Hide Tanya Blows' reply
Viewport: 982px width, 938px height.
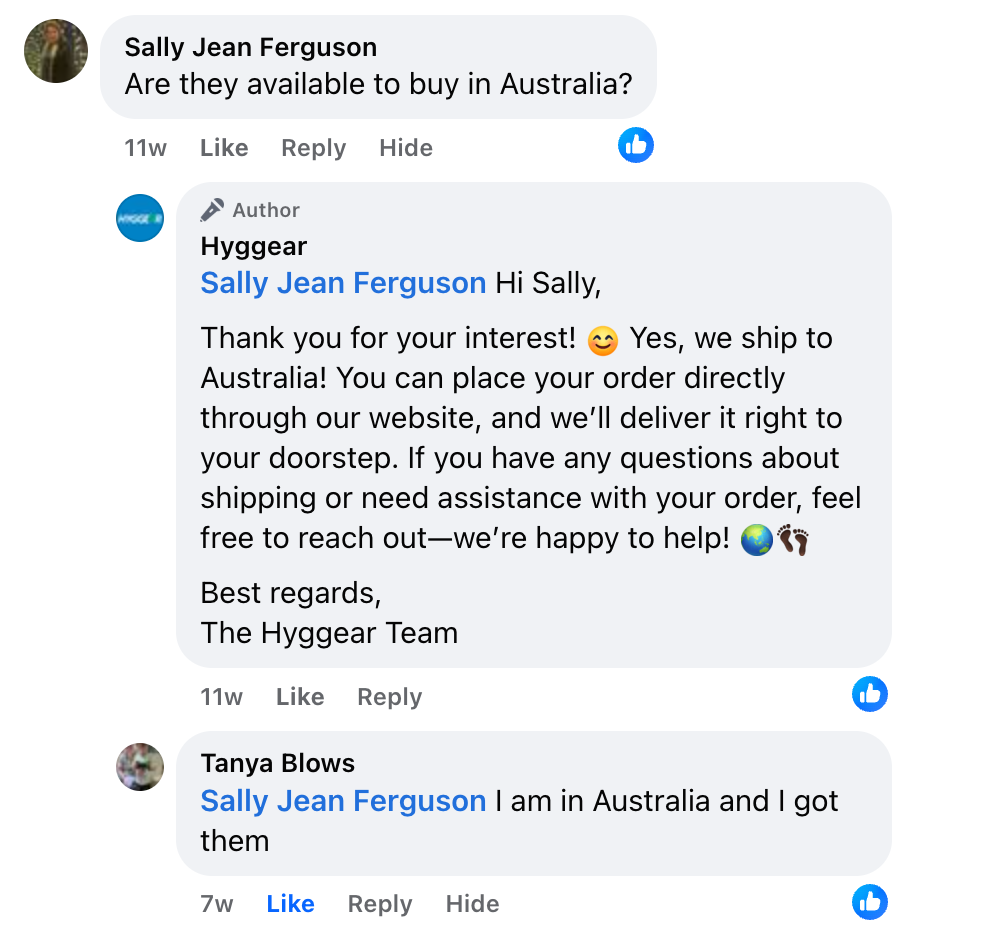point(472,904)
